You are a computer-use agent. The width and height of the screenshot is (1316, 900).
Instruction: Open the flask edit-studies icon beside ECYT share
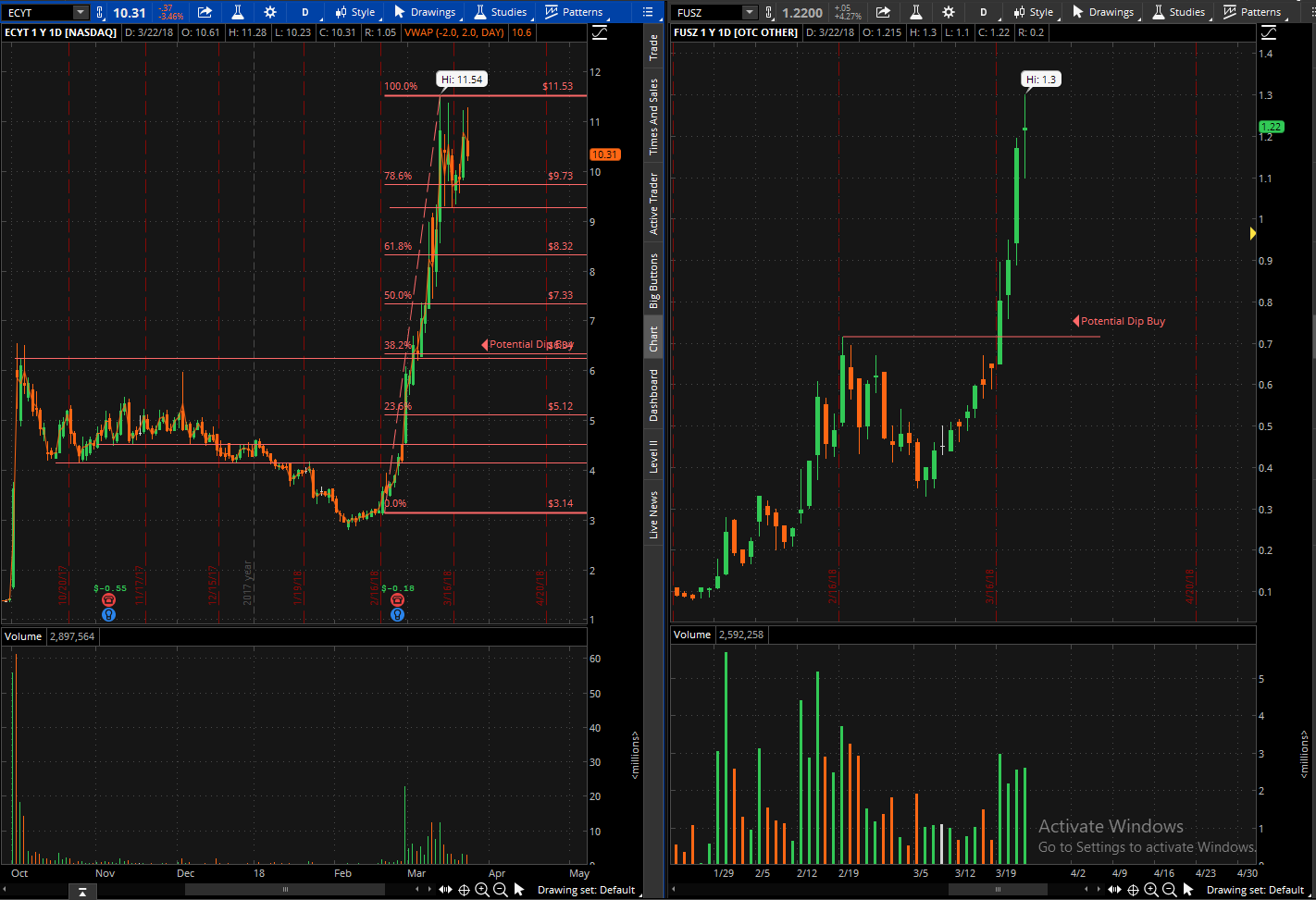point(238,12)
